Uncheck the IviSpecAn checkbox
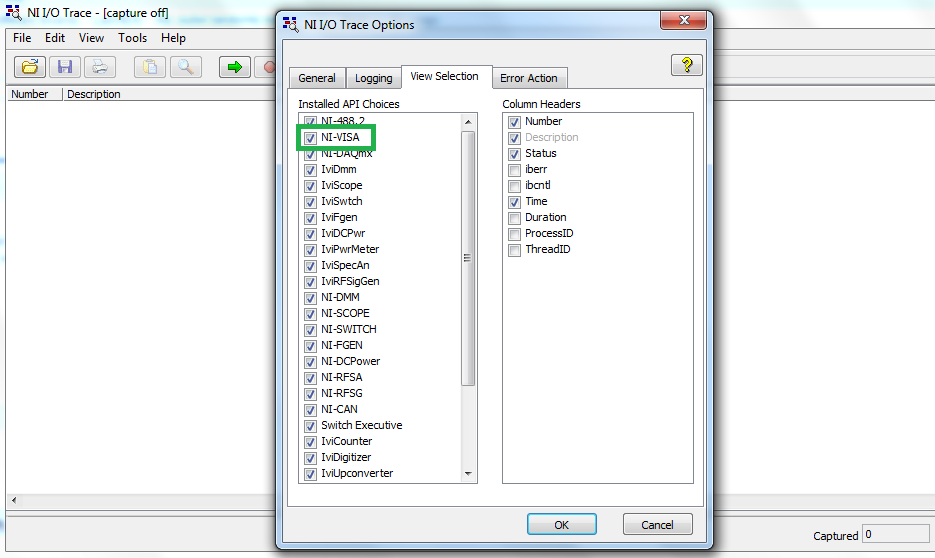 (x=310, y=266)
